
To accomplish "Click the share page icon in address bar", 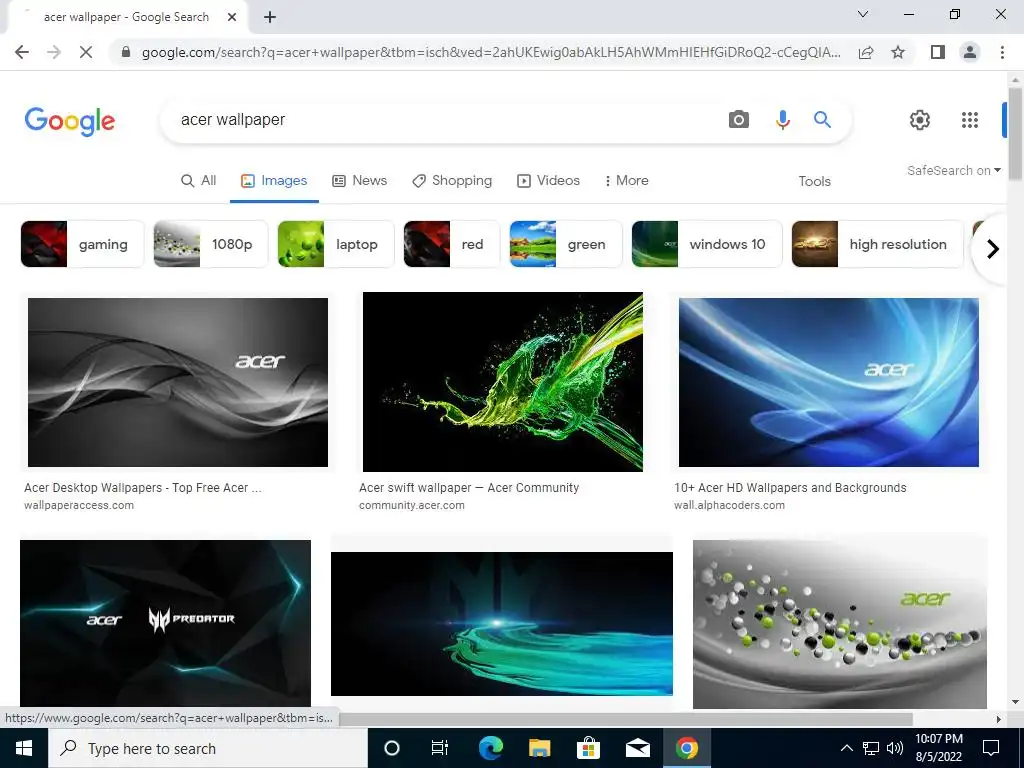I will tap(866, 52).
